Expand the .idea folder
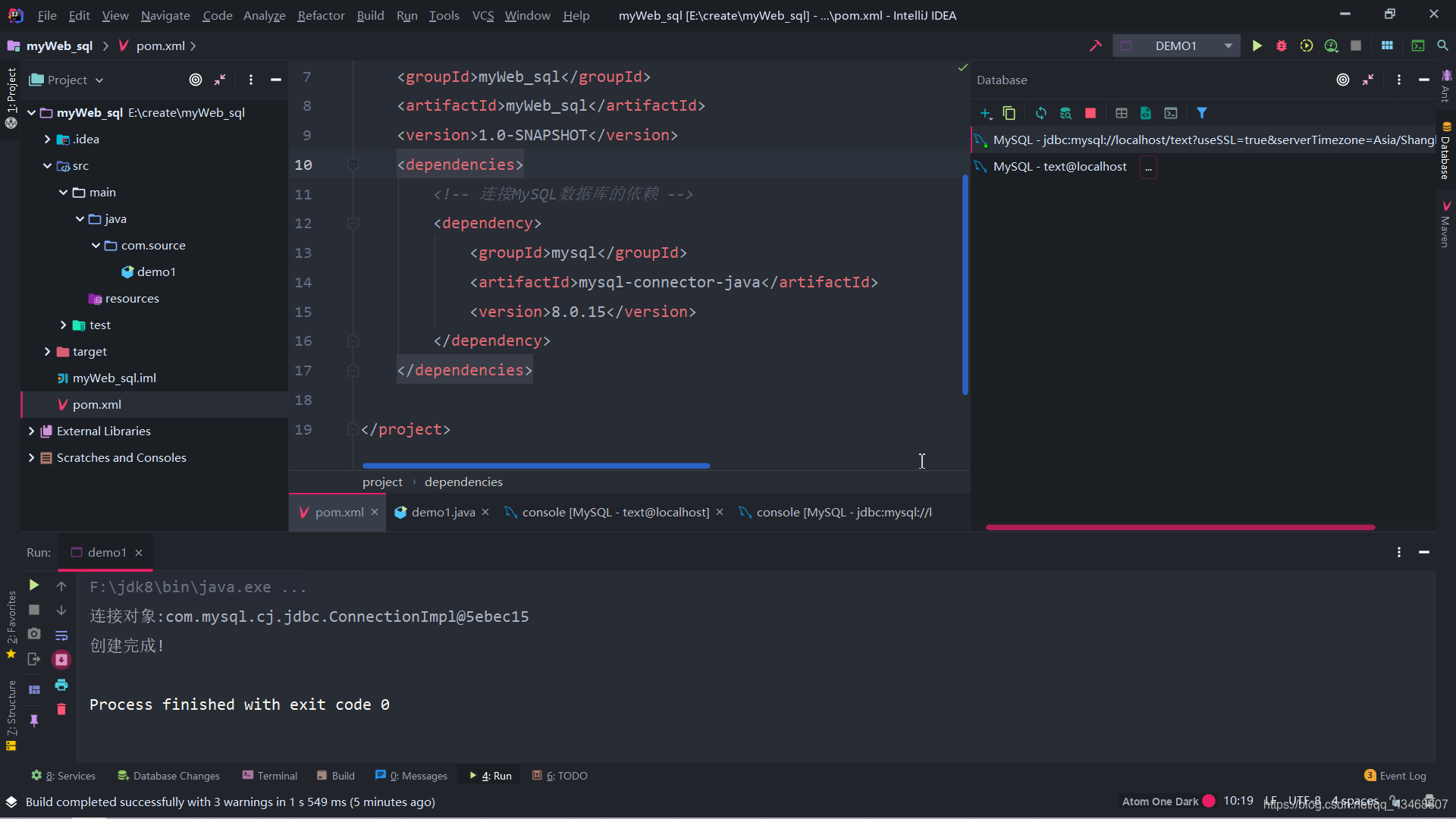The width and height of the screenshot is (1456, 819). pos(47,139)
